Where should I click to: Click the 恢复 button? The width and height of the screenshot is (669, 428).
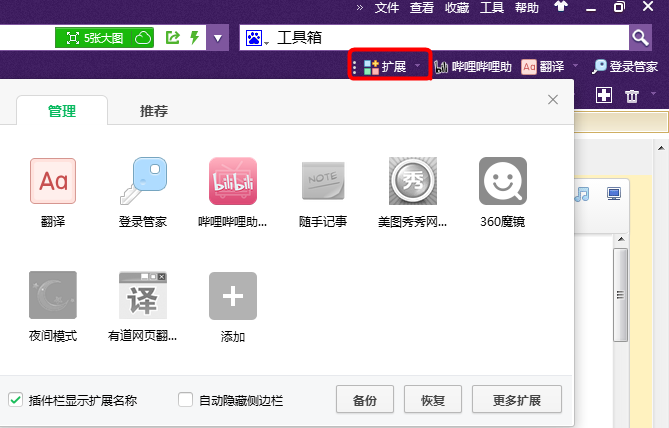pos(433,399)
